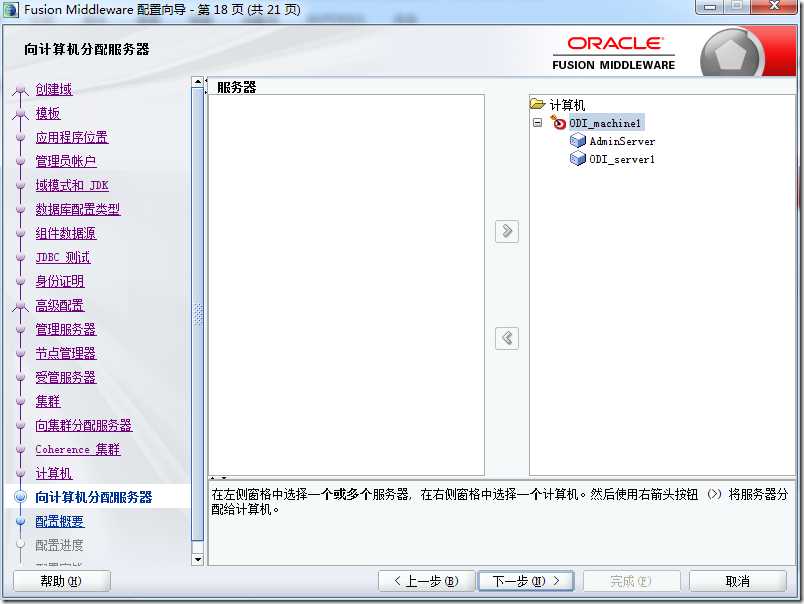
Task: Click the 取消 cancel button
Action: pyautogui.click(x=738, y=581)
